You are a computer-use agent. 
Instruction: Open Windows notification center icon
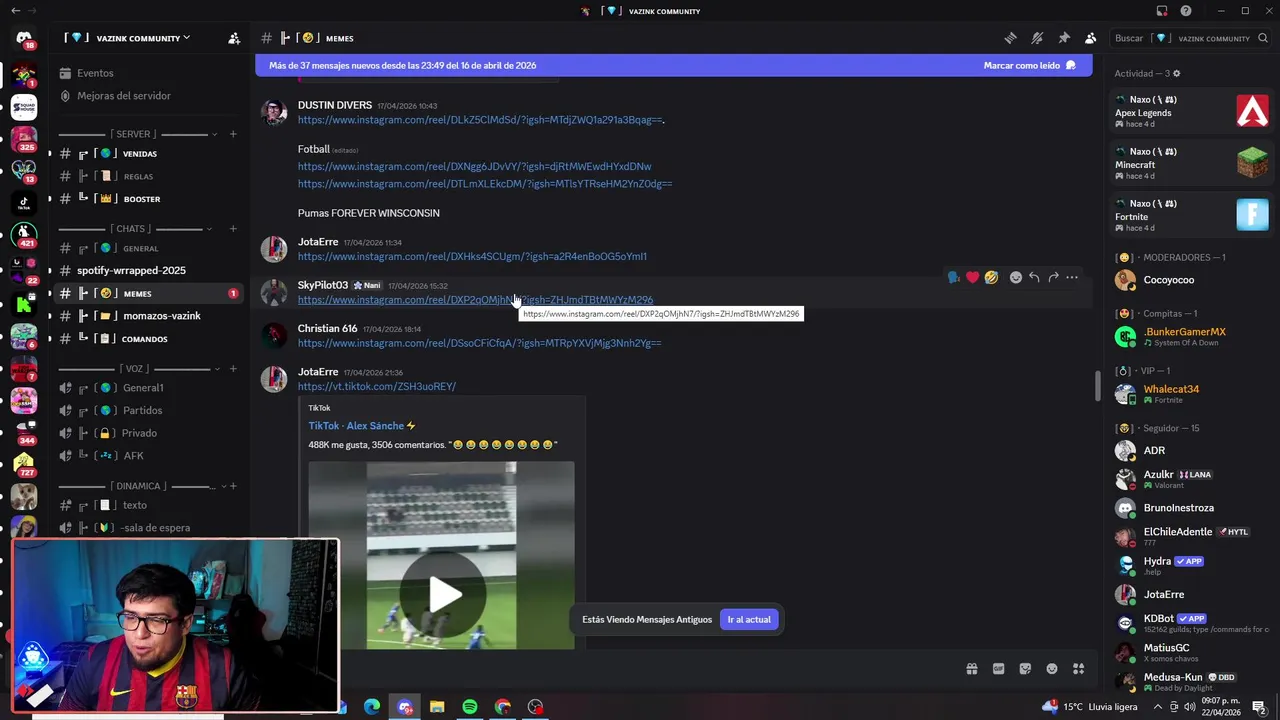[x=1260, y=707]
